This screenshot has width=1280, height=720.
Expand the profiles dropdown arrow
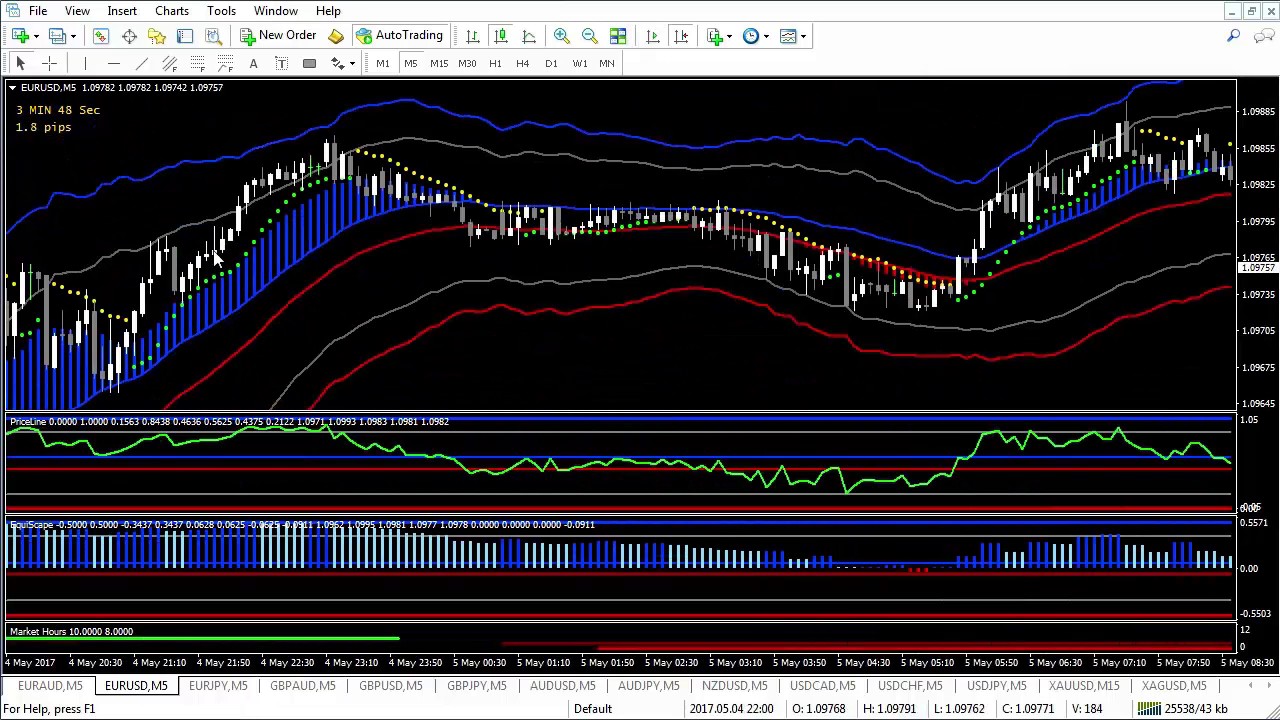(x=73, y=37)
